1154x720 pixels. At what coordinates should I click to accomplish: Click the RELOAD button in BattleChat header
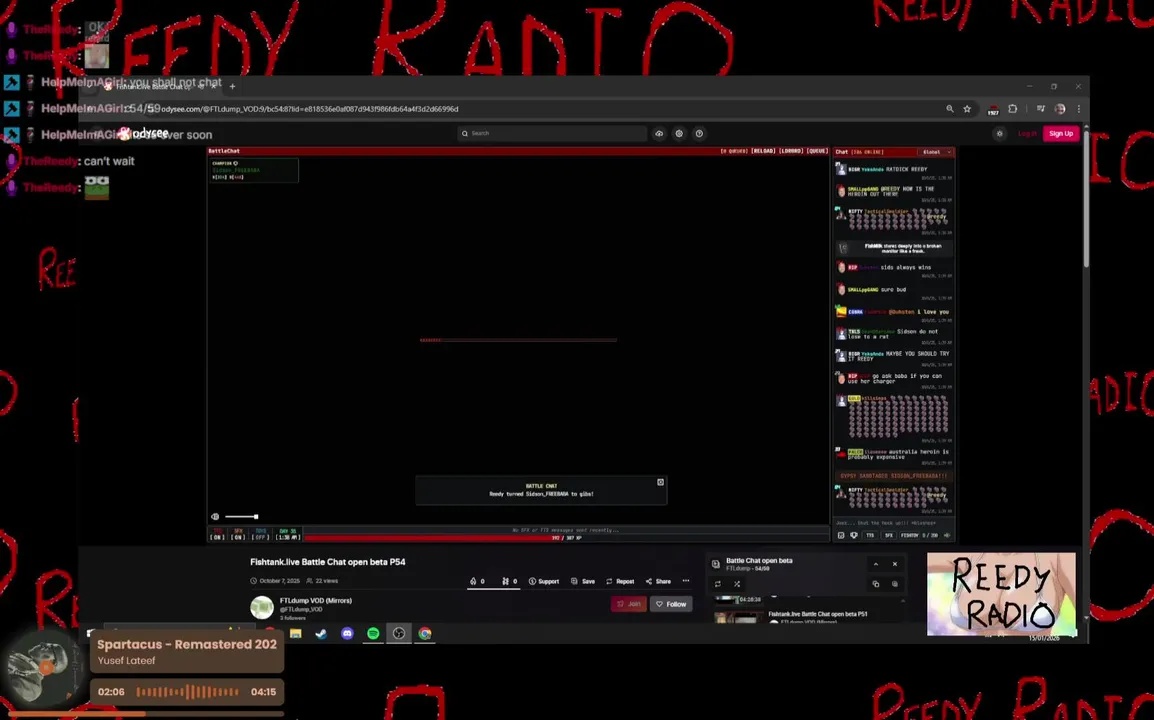(x=763, y=151)
